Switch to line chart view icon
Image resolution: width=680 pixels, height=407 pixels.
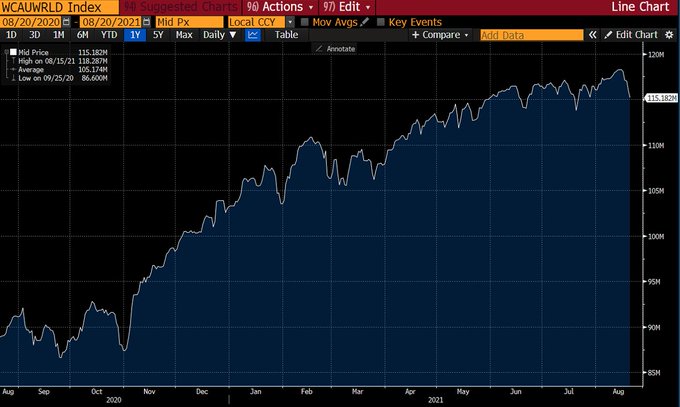pyautogui.click(x=253, y=35)
